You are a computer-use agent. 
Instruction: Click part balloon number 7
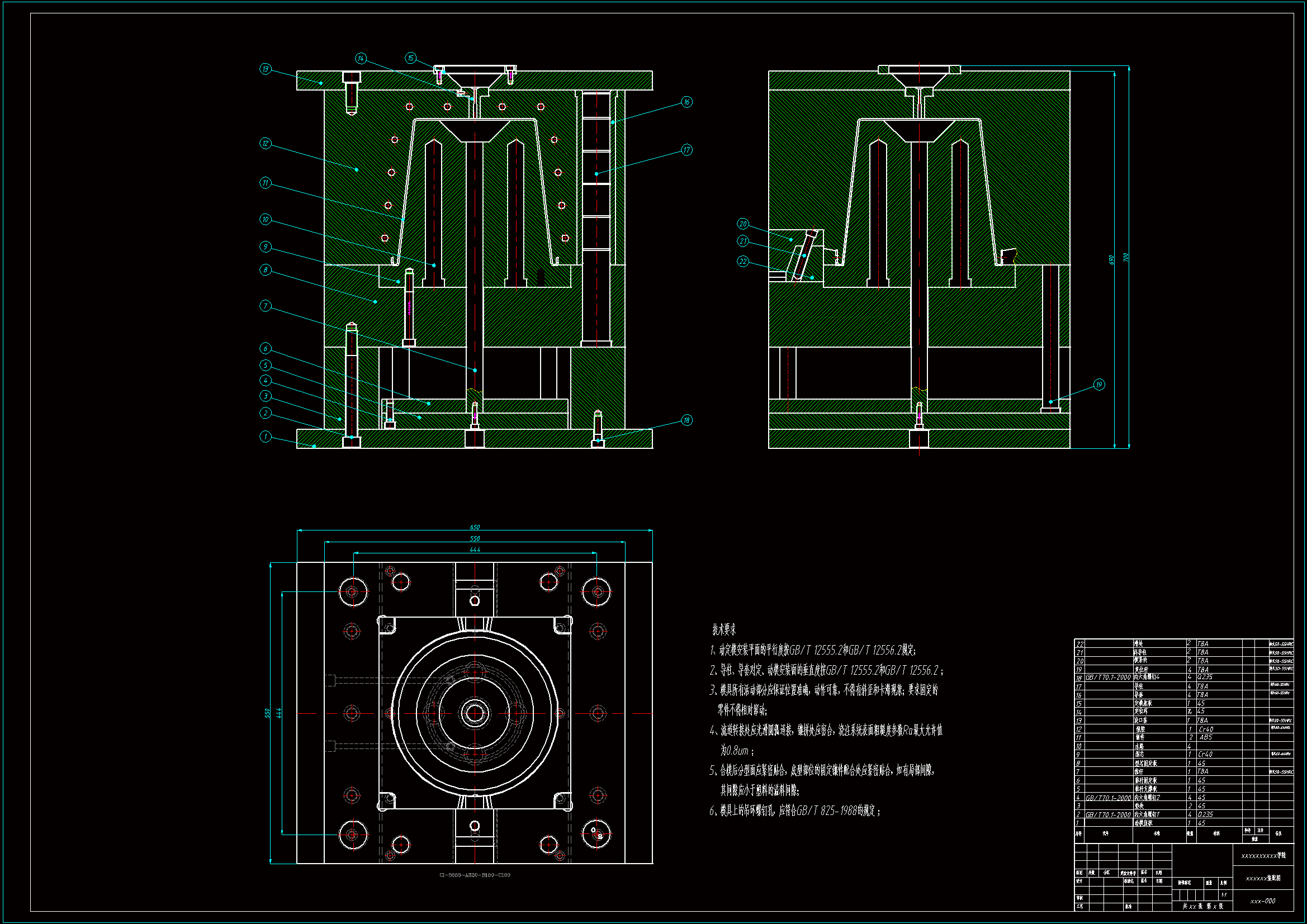(266, 306)
